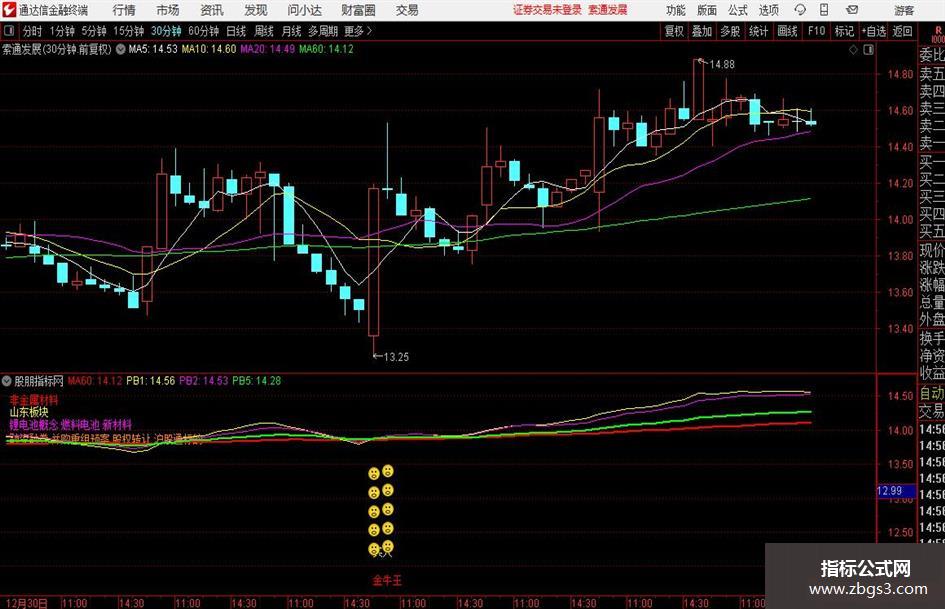Switch to the 月线 monthly chart
The width and height of the screenshot is (945, 609).
click(291, 31)
